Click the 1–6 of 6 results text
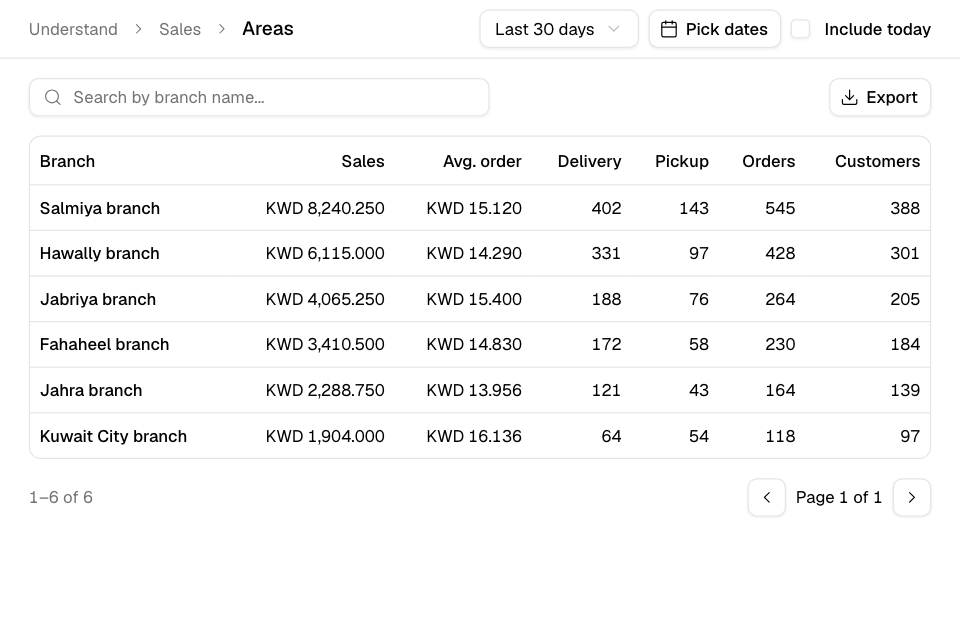 pyautogui.click(x=61, y=497)
